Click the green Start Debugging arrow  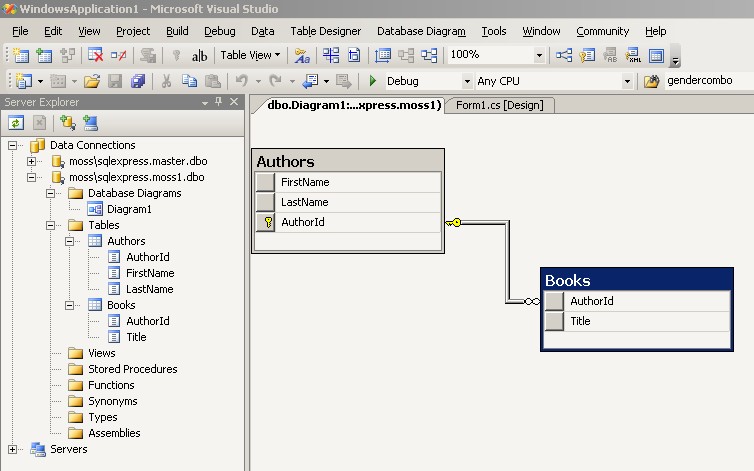tap(372, 81)
